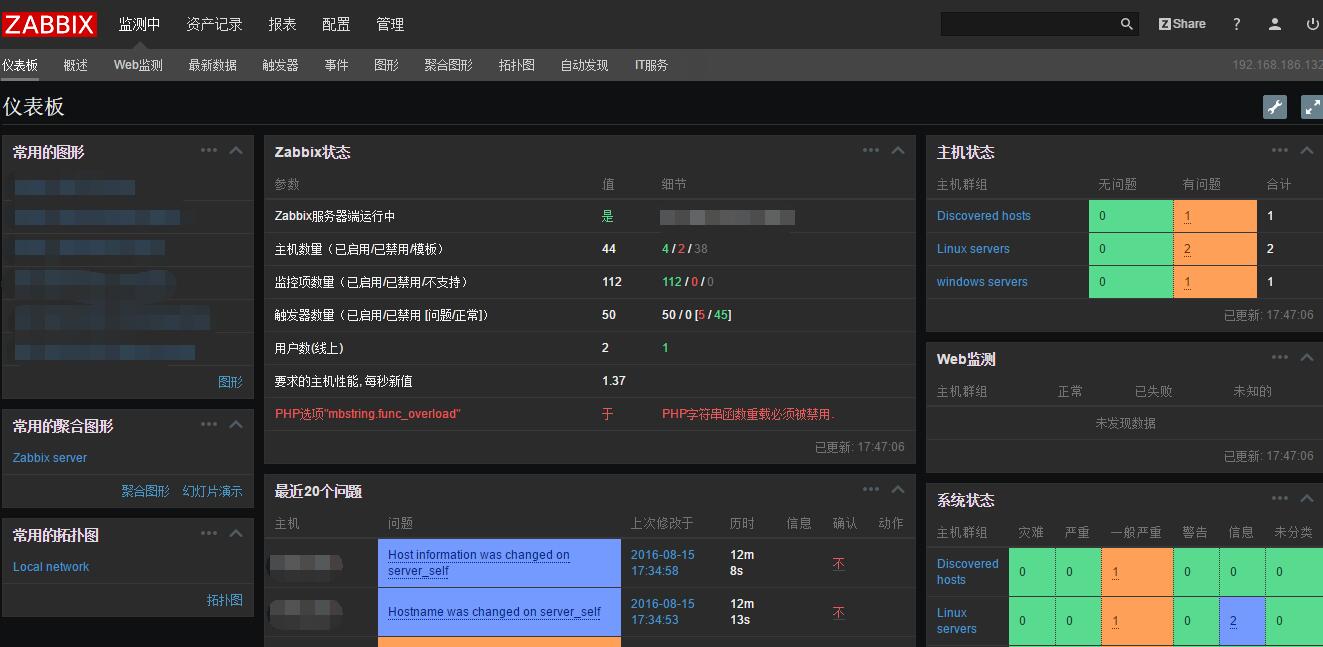Switch to the 仪表板 submenu tab
The image size is (1323, 647).
coord(20,65)
